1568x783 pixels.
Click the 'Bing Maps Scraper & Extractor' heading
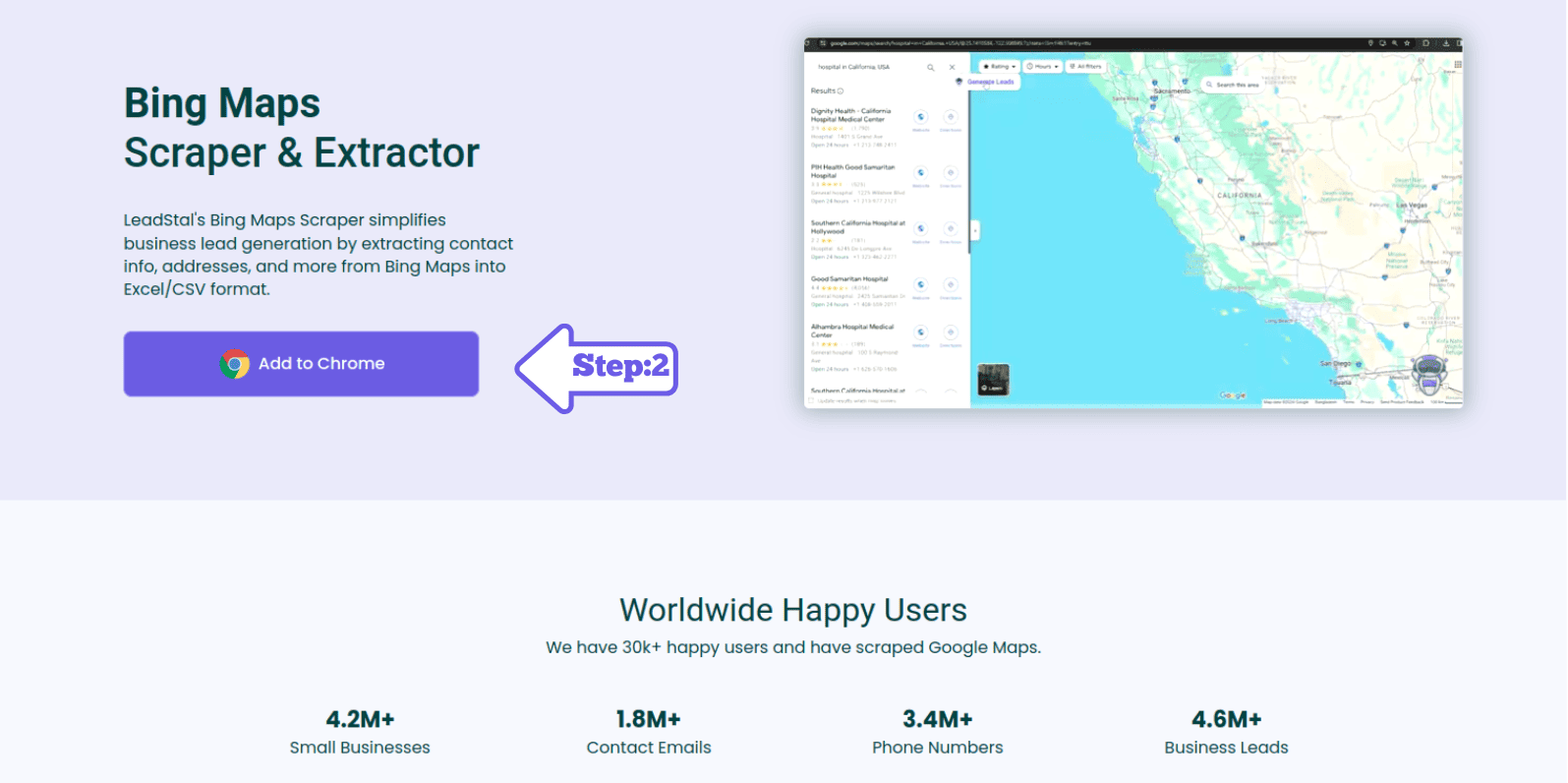[x=301, y=128]
